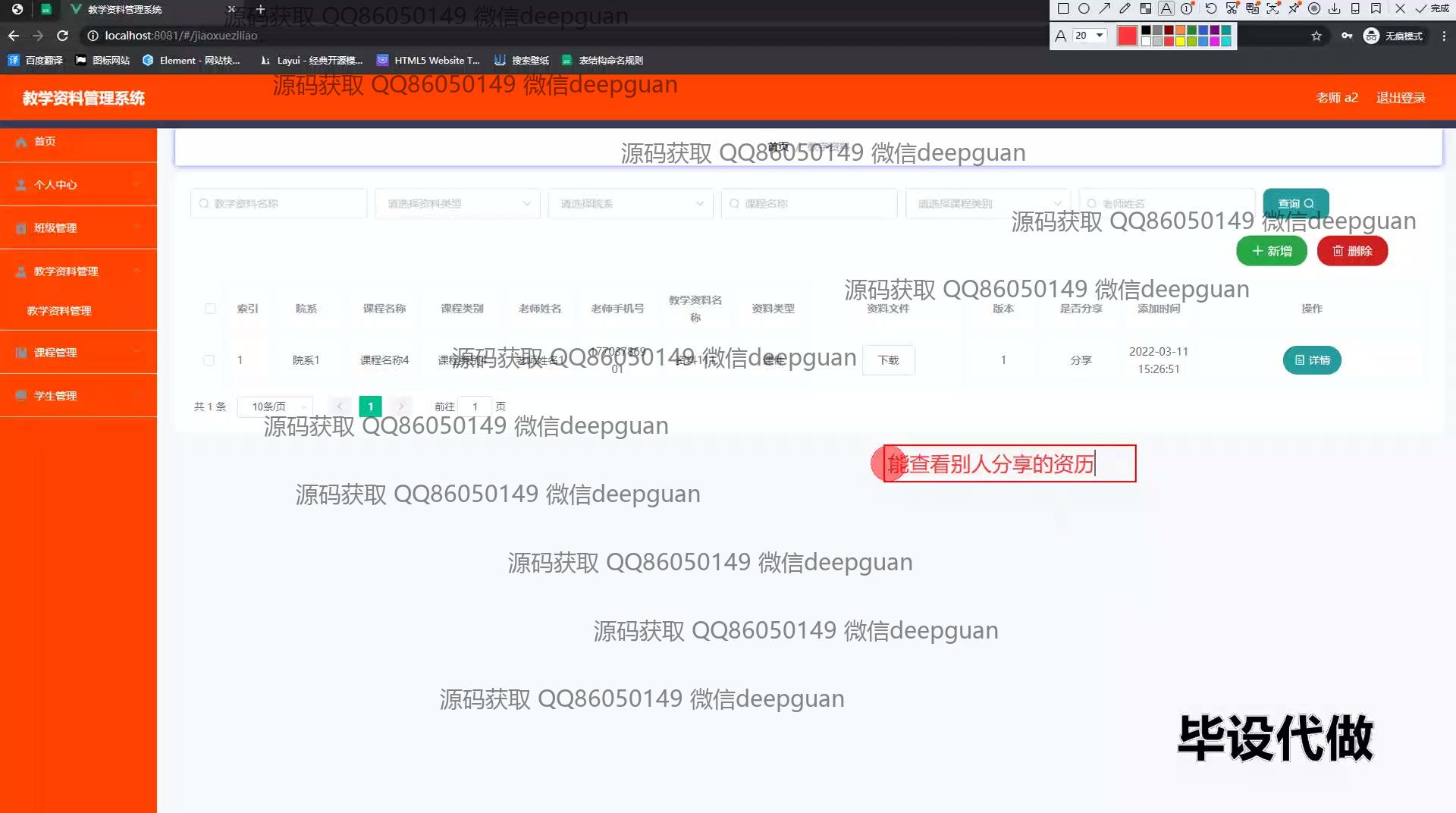Screen dimensions: 1456x813
Task: Open the HTML5 Website bookmark
Action: [428, 61]
